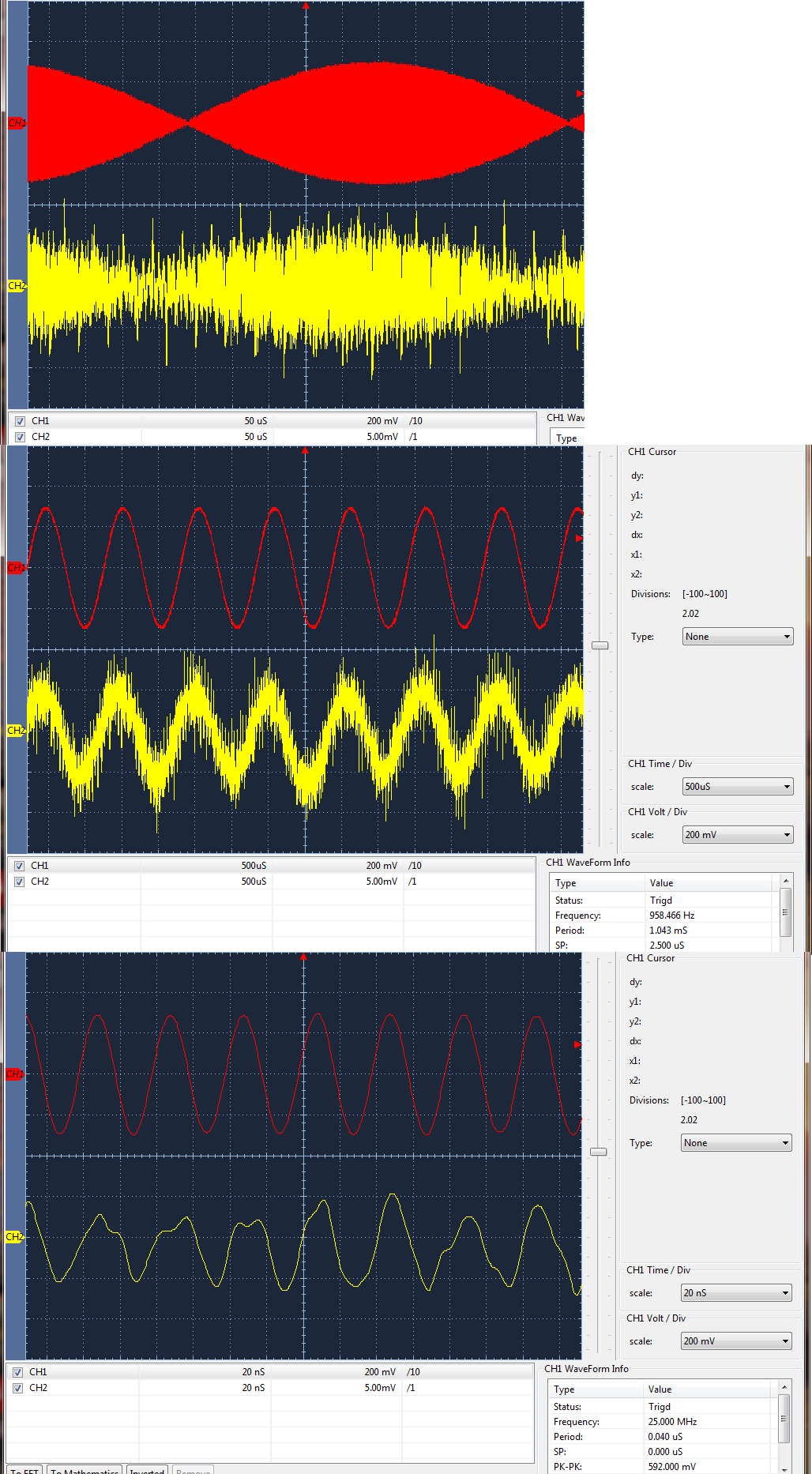The image size is (812, 1474).
Task: Click the Inverted button at the bottom
Action: coord(147,1470)
